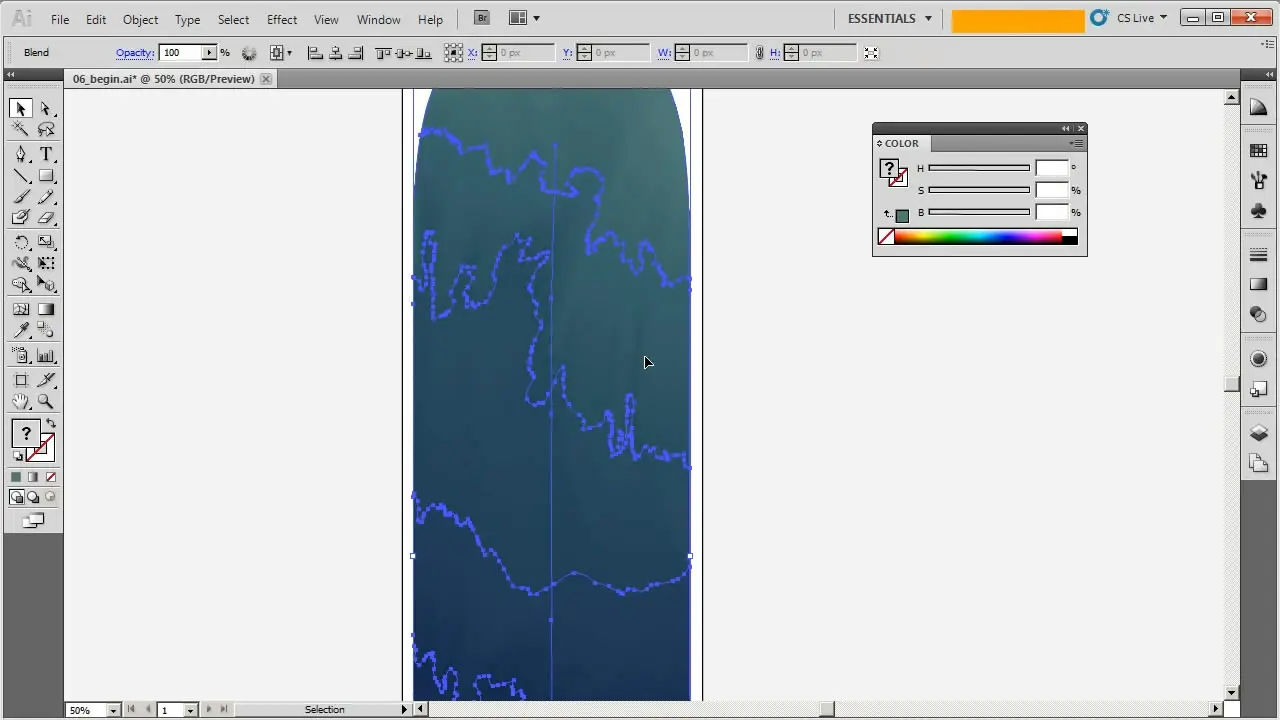
Task: Open the ESSENTIALS workspace switcher
Action: [890, 18]
